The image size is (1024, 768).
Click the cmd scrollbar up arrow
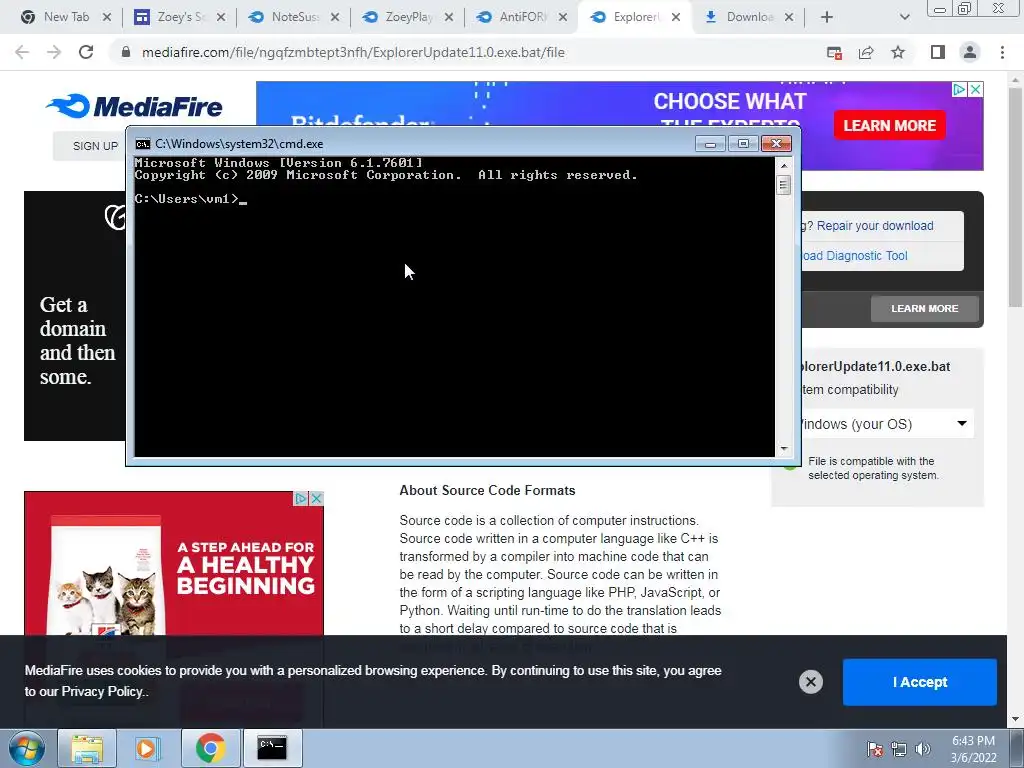tap(784, 166)
